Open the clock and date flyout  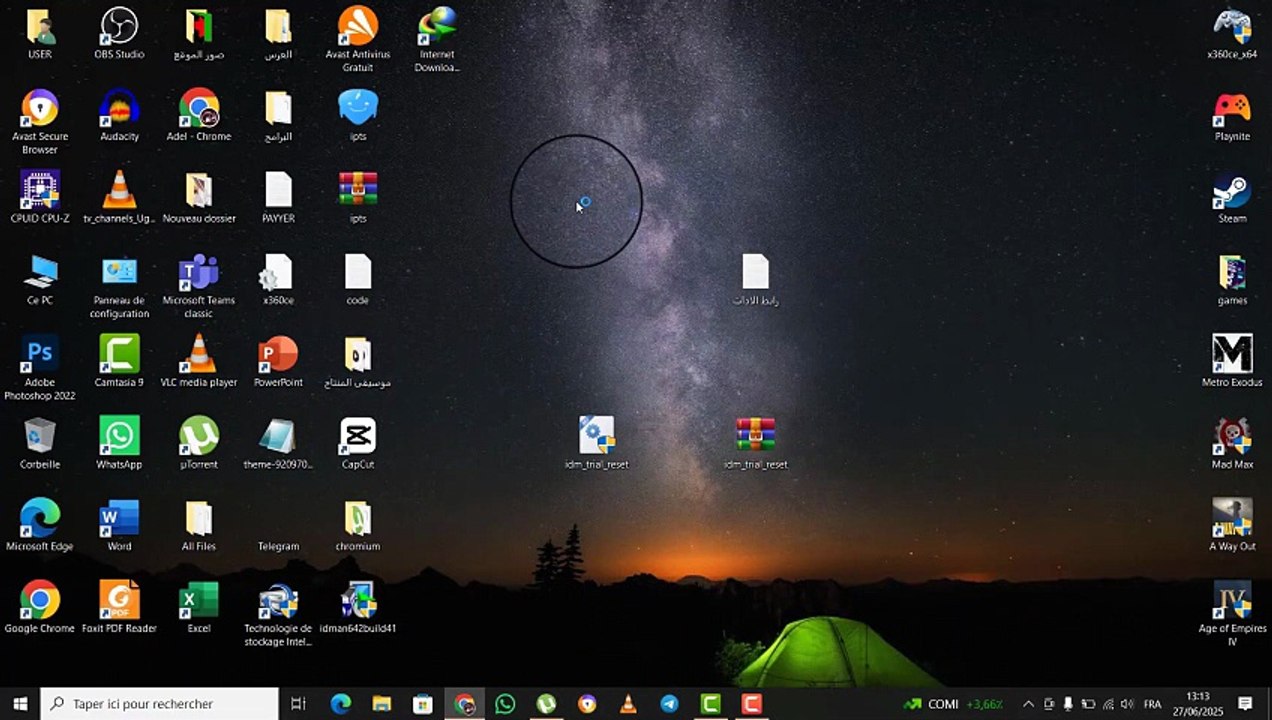coord(1198,703)
